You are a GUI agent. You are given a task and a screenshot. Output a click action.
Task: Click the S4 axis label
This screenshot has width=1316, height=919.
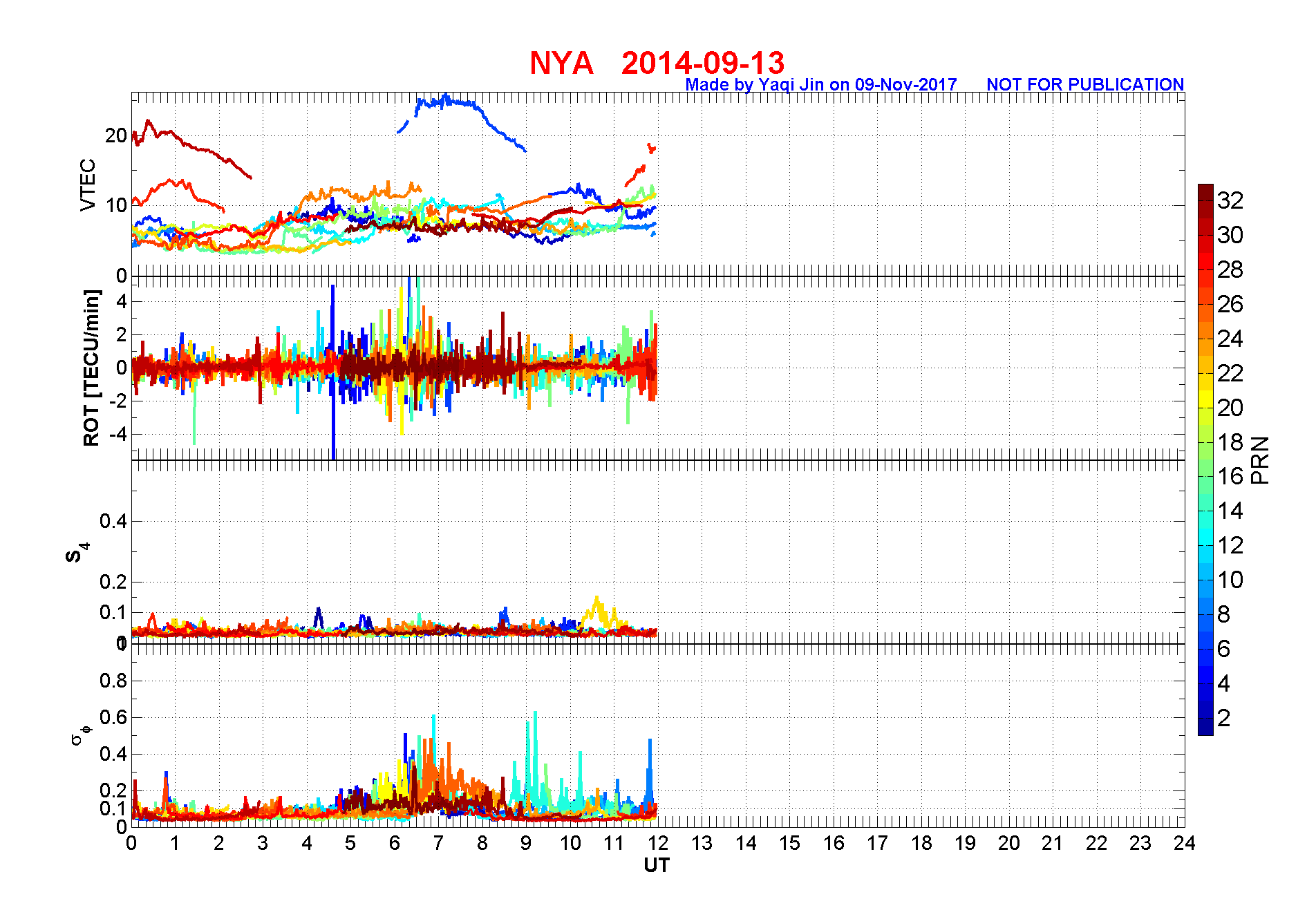(x=77, y=553)
